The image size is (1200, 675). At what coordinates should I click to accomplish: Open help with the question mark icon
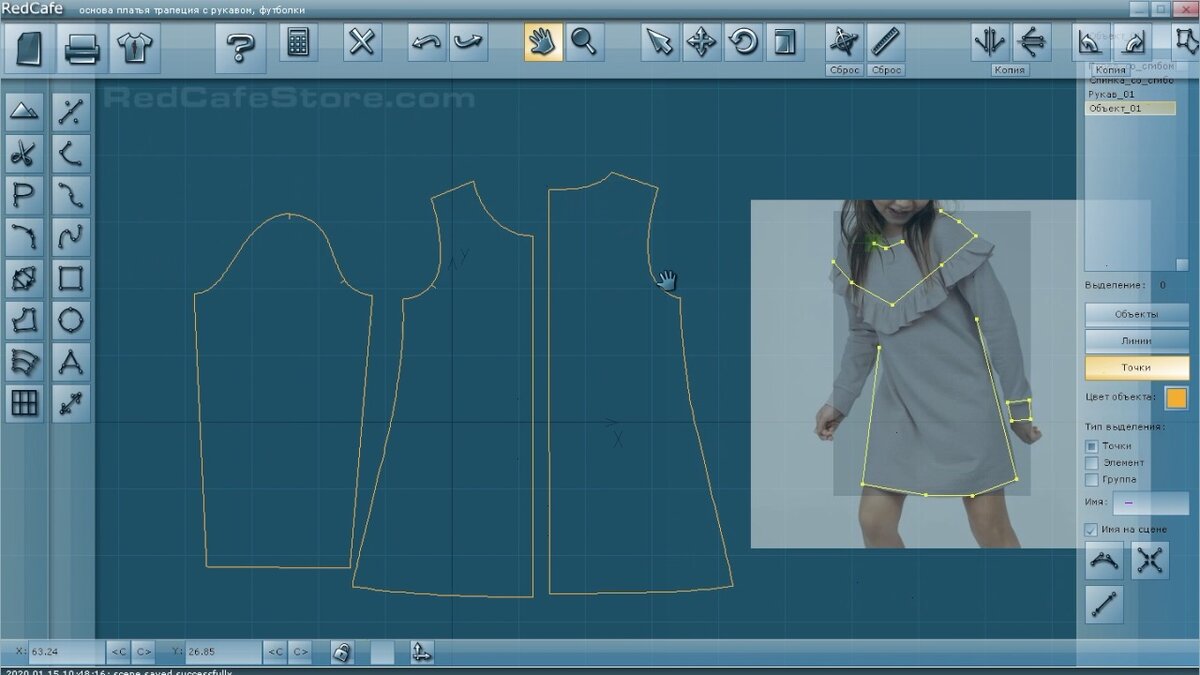pos(240,47)
